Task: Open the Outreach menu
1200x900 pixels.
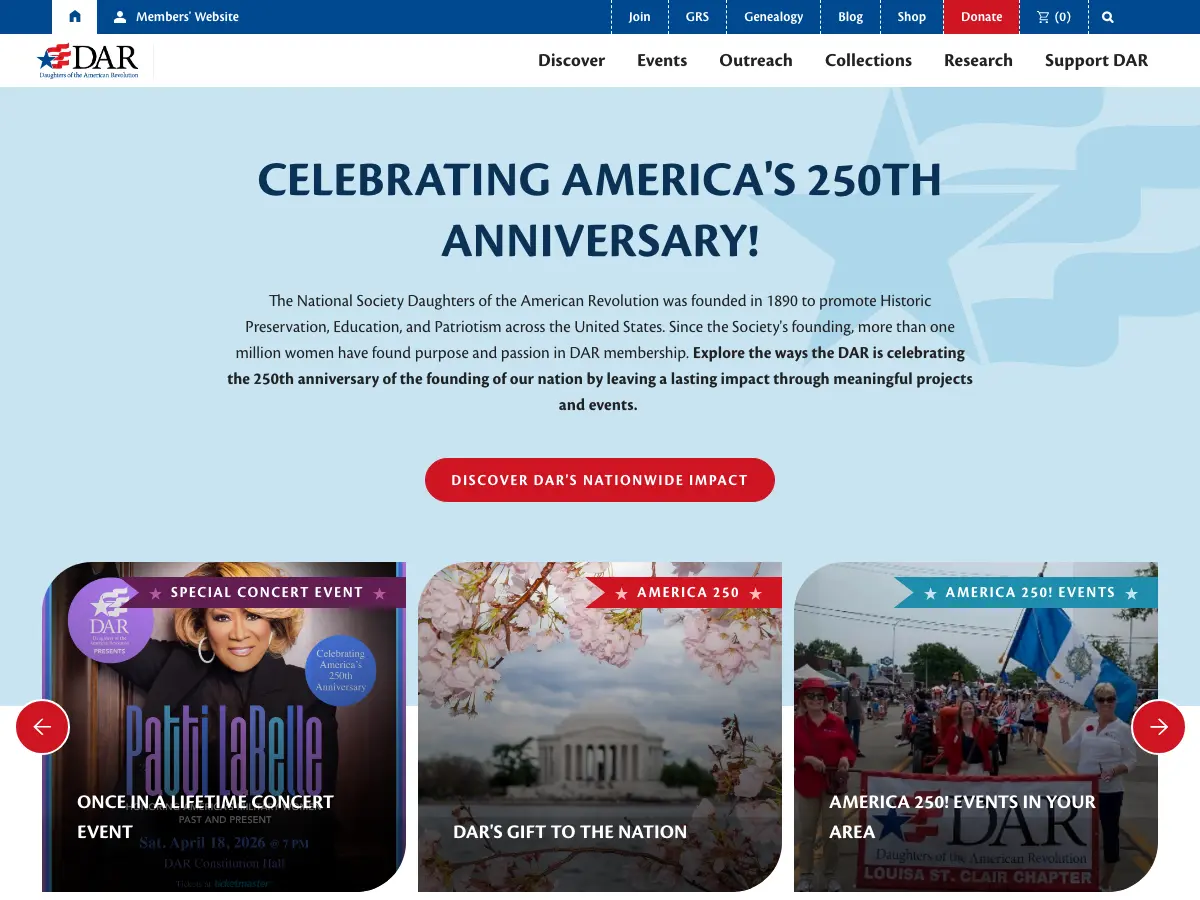Action: (756, 60)
